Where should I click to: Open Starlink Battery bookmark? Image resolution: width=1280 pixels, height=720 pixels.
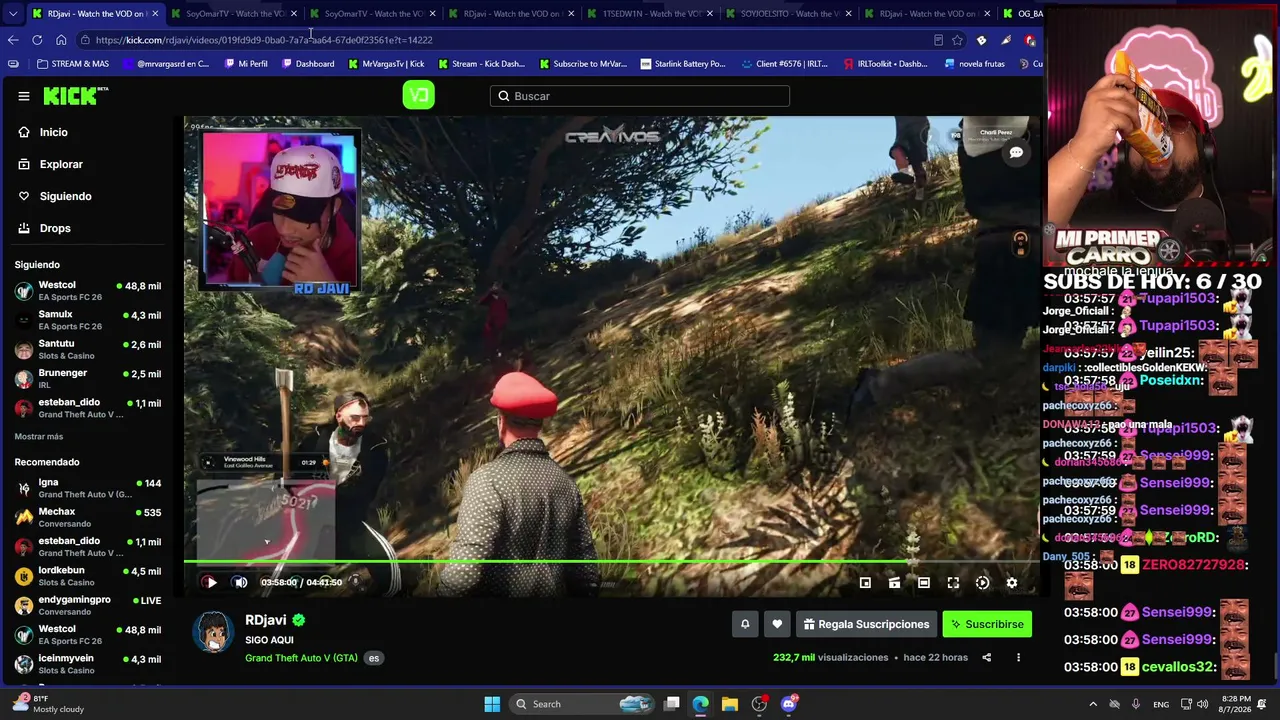click(683, 64)
